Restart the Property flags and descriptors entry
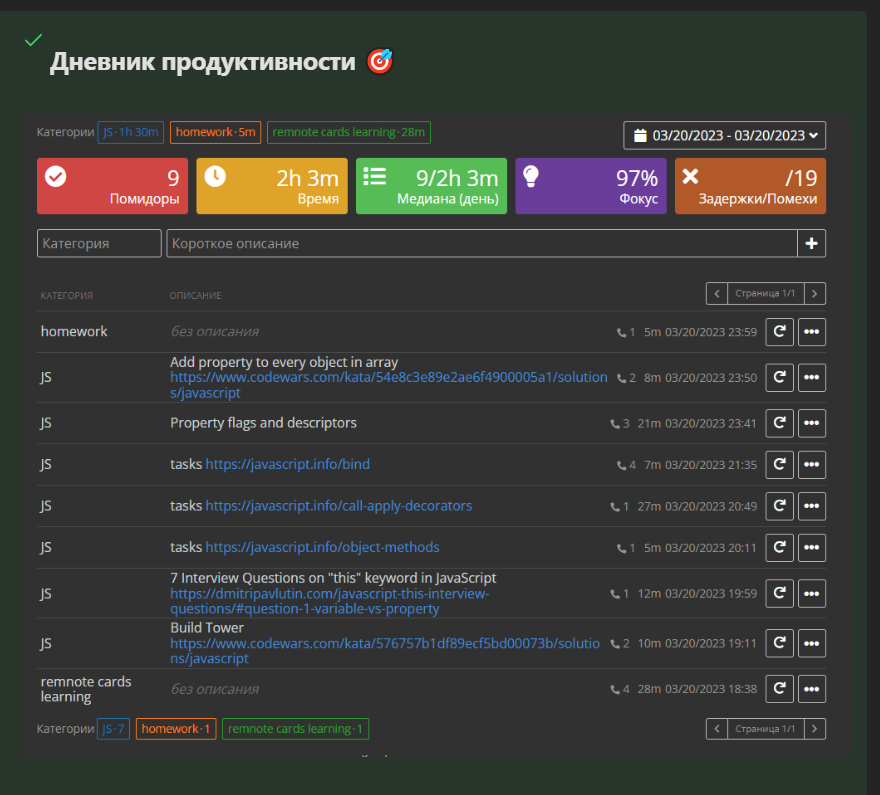This screenshot has height=795, width=880. pyautogui.click(x=779, y=423)
